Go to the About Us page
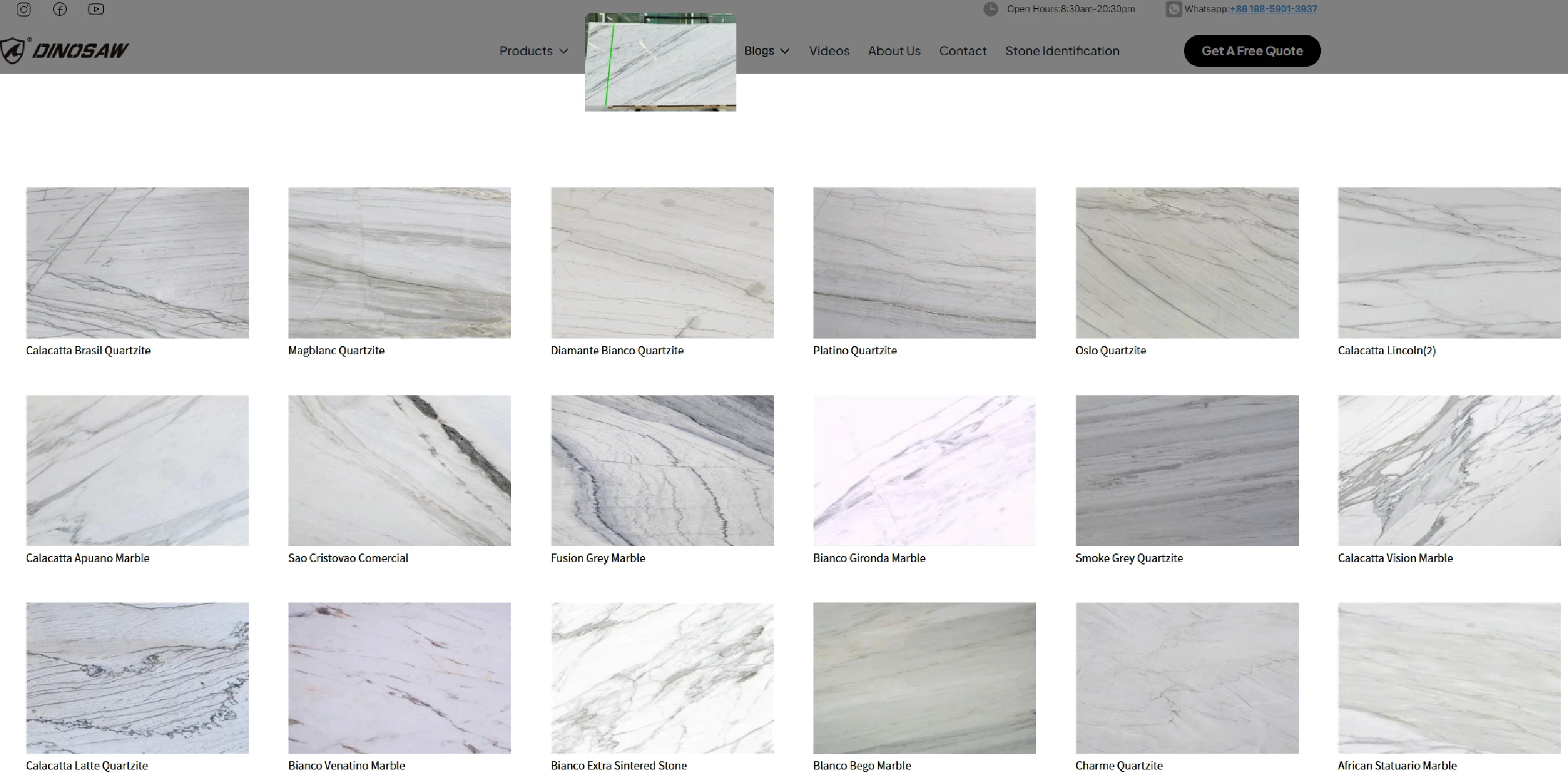This screenshot has height=784, width=1568. (894, 51)
